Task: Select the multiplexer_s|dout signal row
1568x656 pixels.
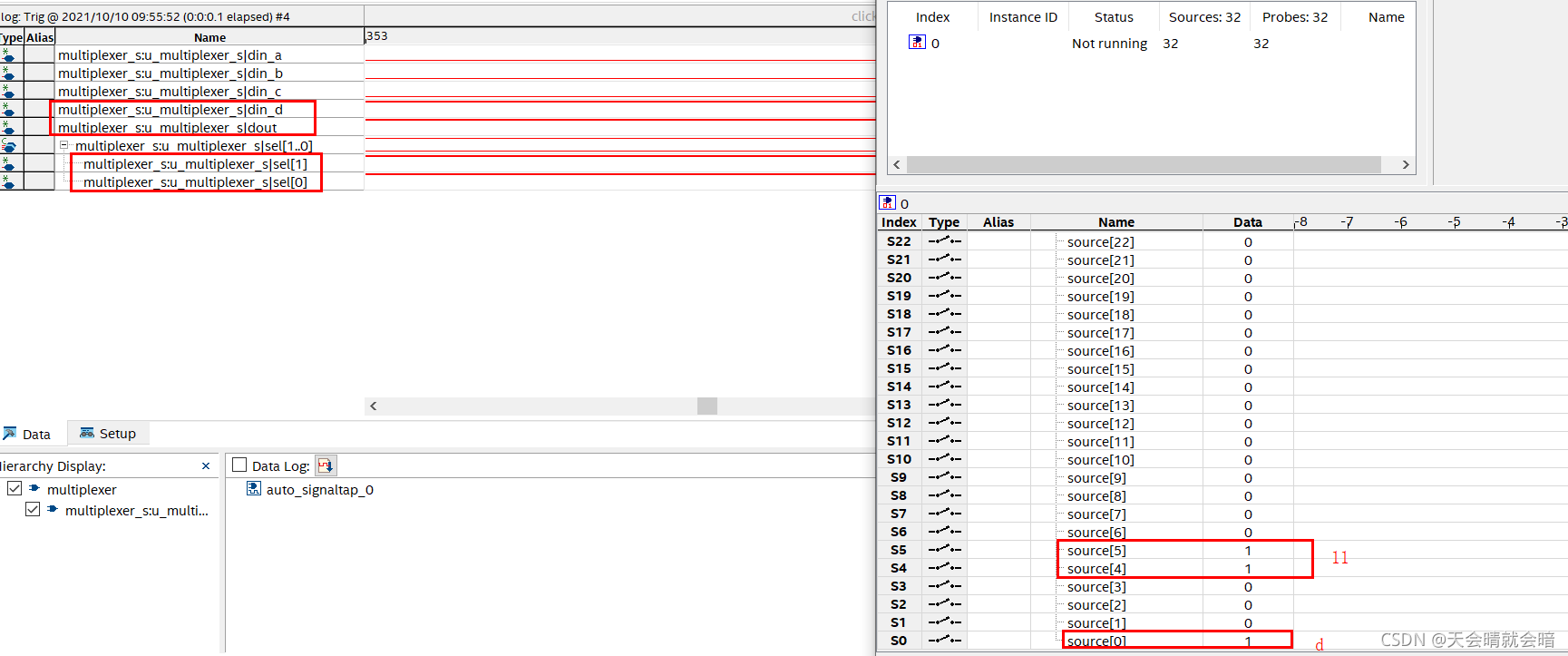Action: coord(209,128)
